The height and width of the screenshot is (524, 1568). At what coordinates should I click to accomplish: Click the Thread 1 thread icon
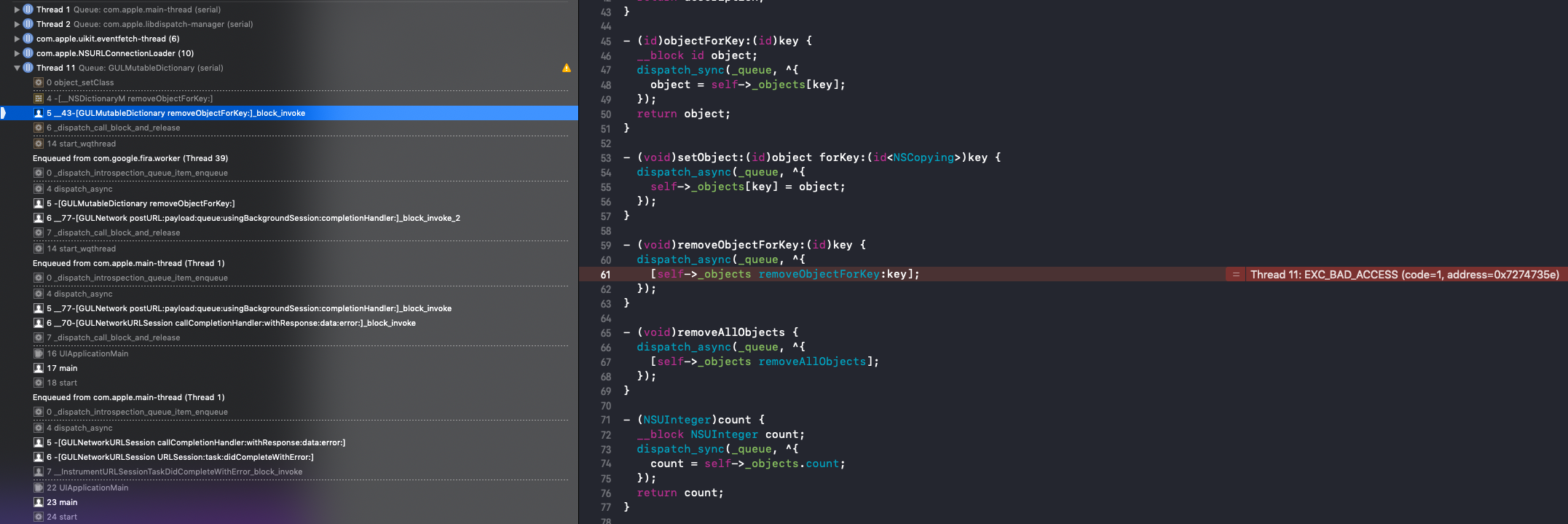coord(28,9)
